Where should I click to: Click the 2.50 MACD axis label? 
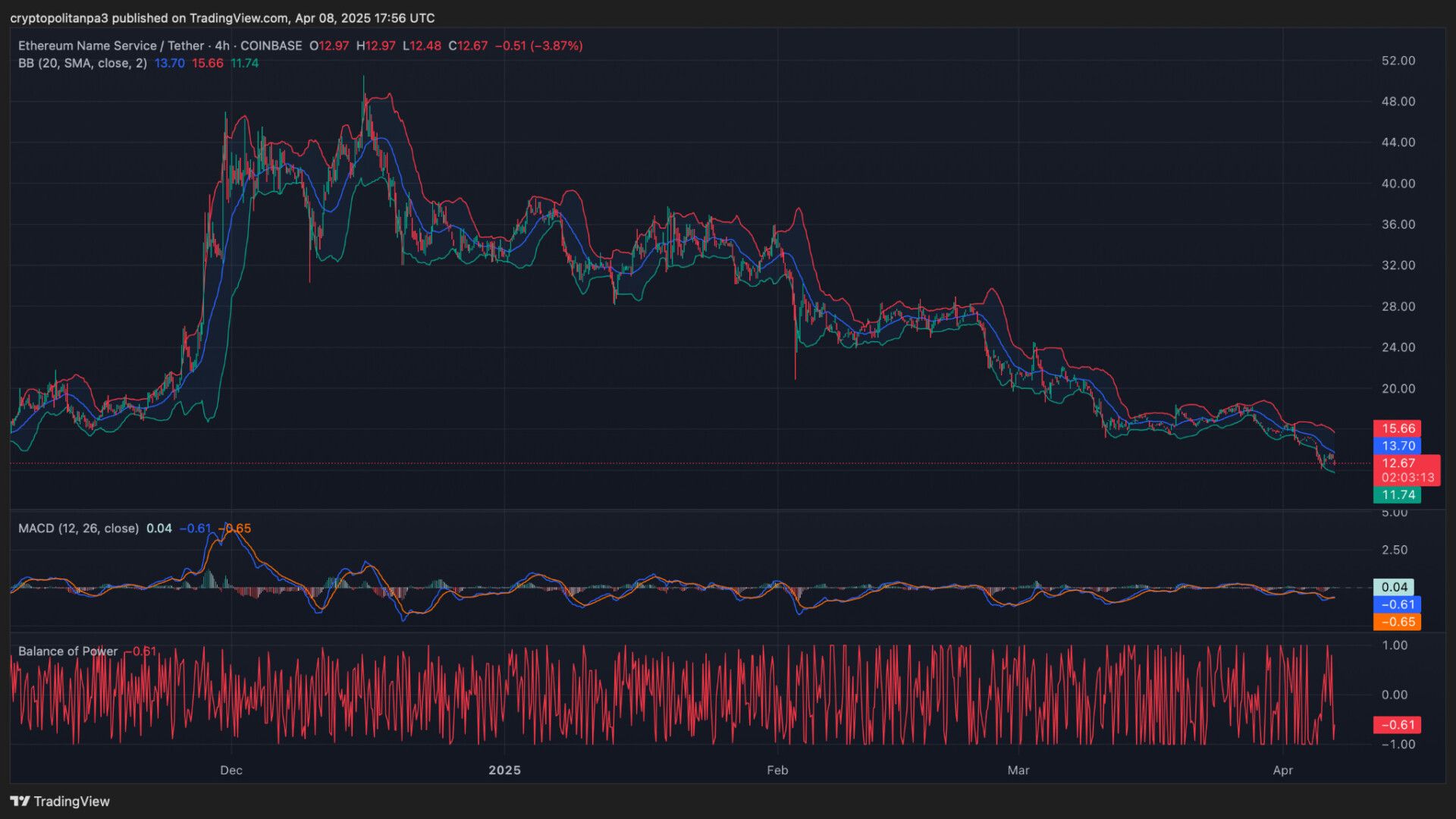(x=1395, y=550)
